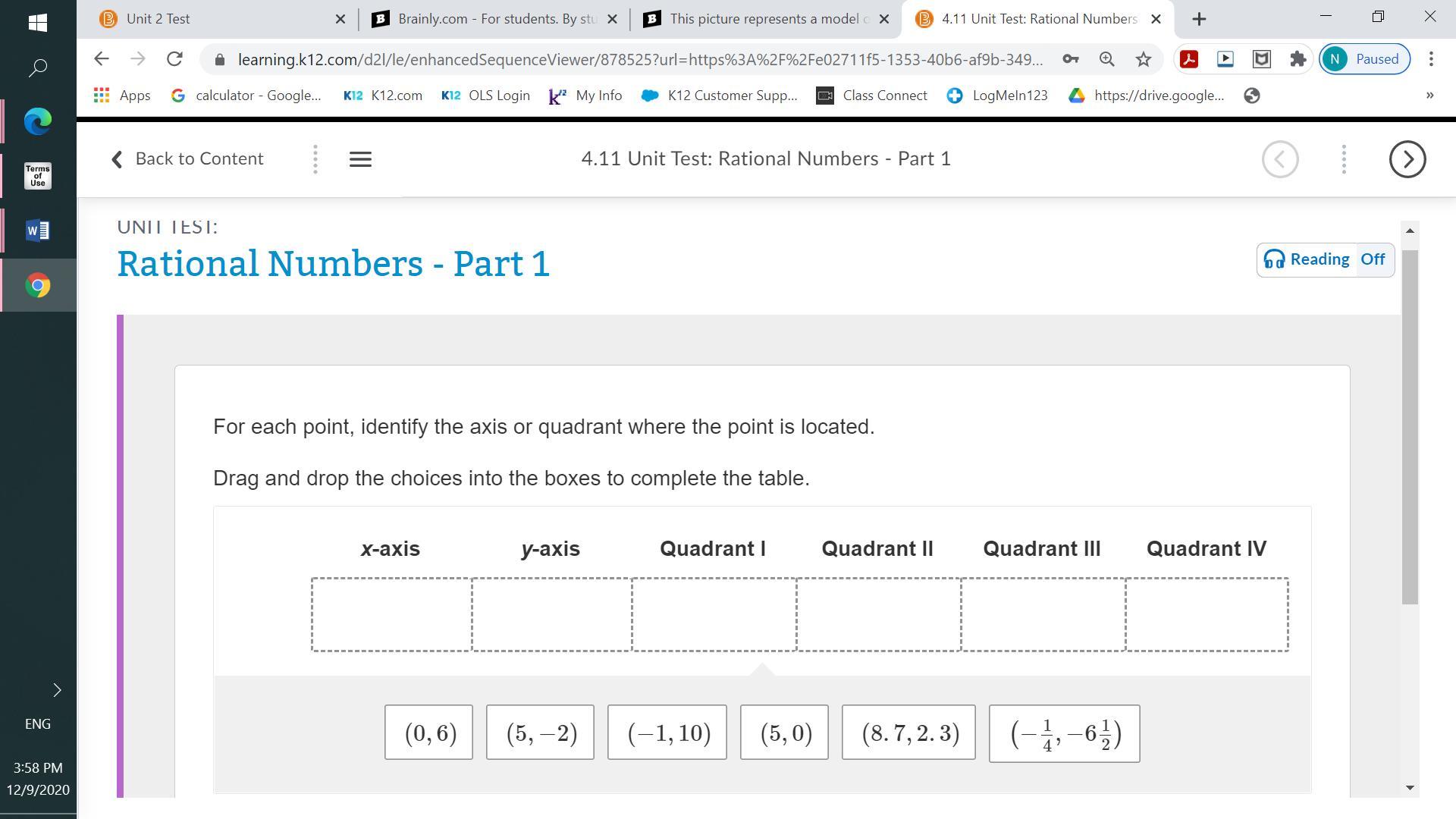
Task: Expand hidden bookmarks with double chevron
Action: click(1429, 96)
